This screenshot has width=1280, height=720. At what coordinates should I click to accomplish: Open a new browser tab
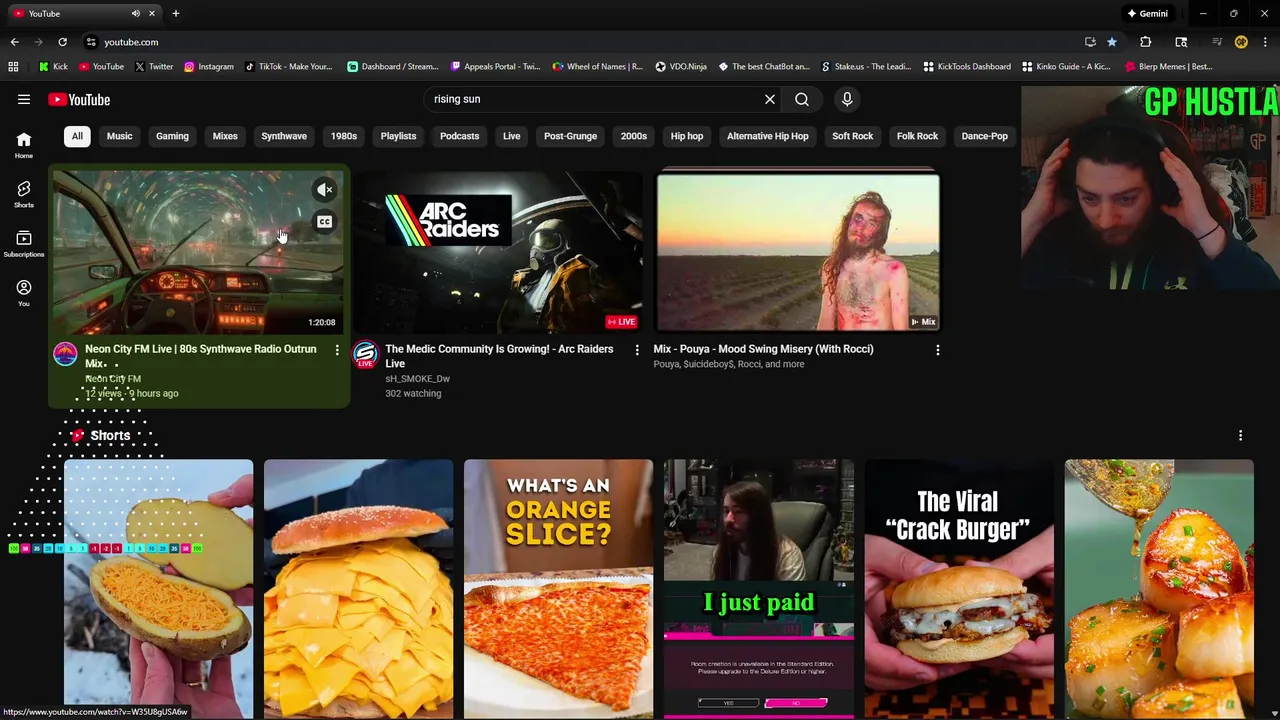point(175,13)
